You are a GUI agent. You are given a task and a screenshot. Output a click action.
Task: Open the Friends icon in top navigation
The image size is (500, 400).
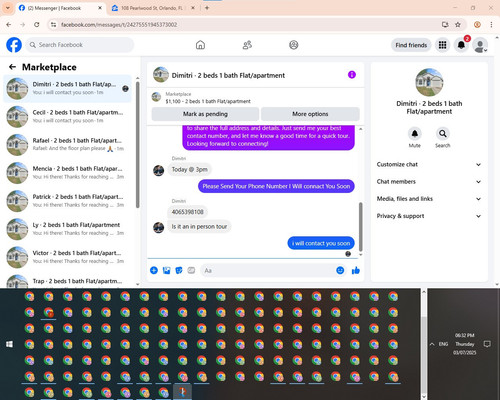247,45
